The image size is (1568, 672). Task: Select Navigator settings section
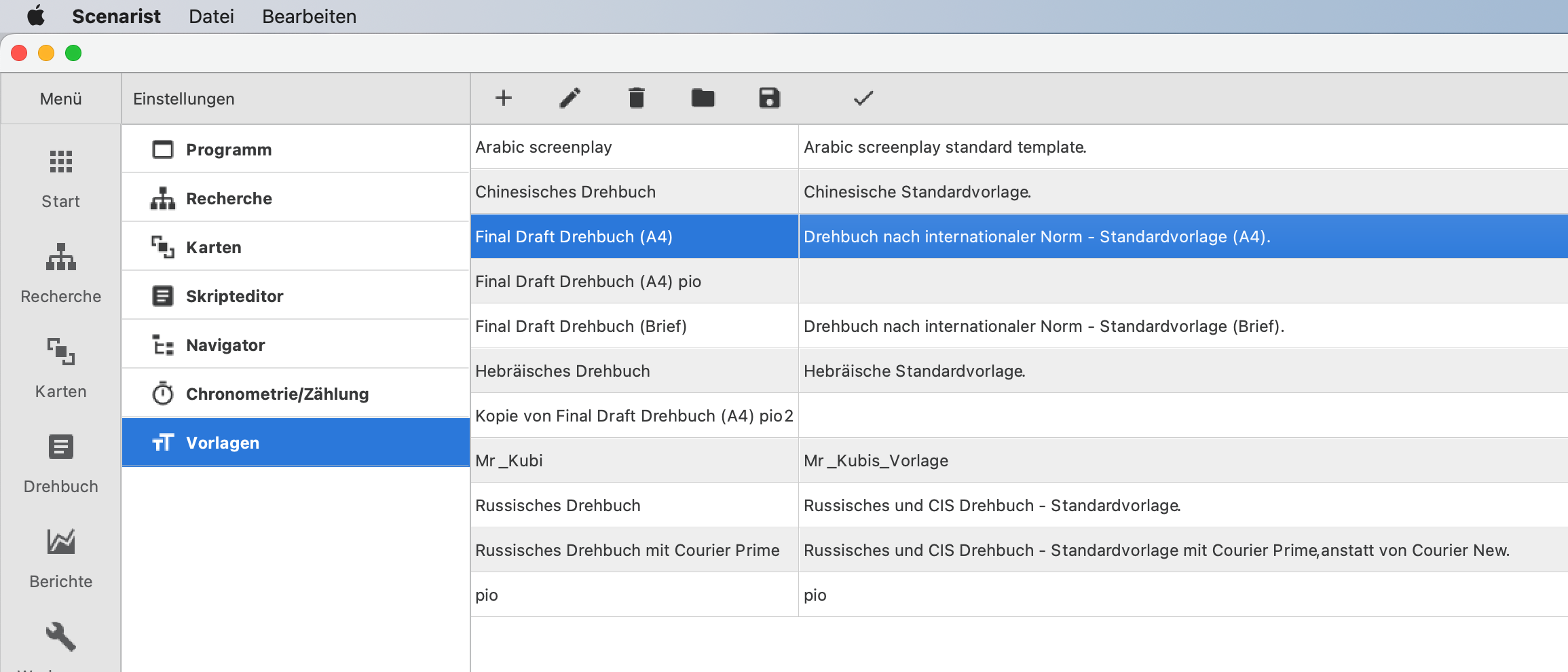(296, 345)
